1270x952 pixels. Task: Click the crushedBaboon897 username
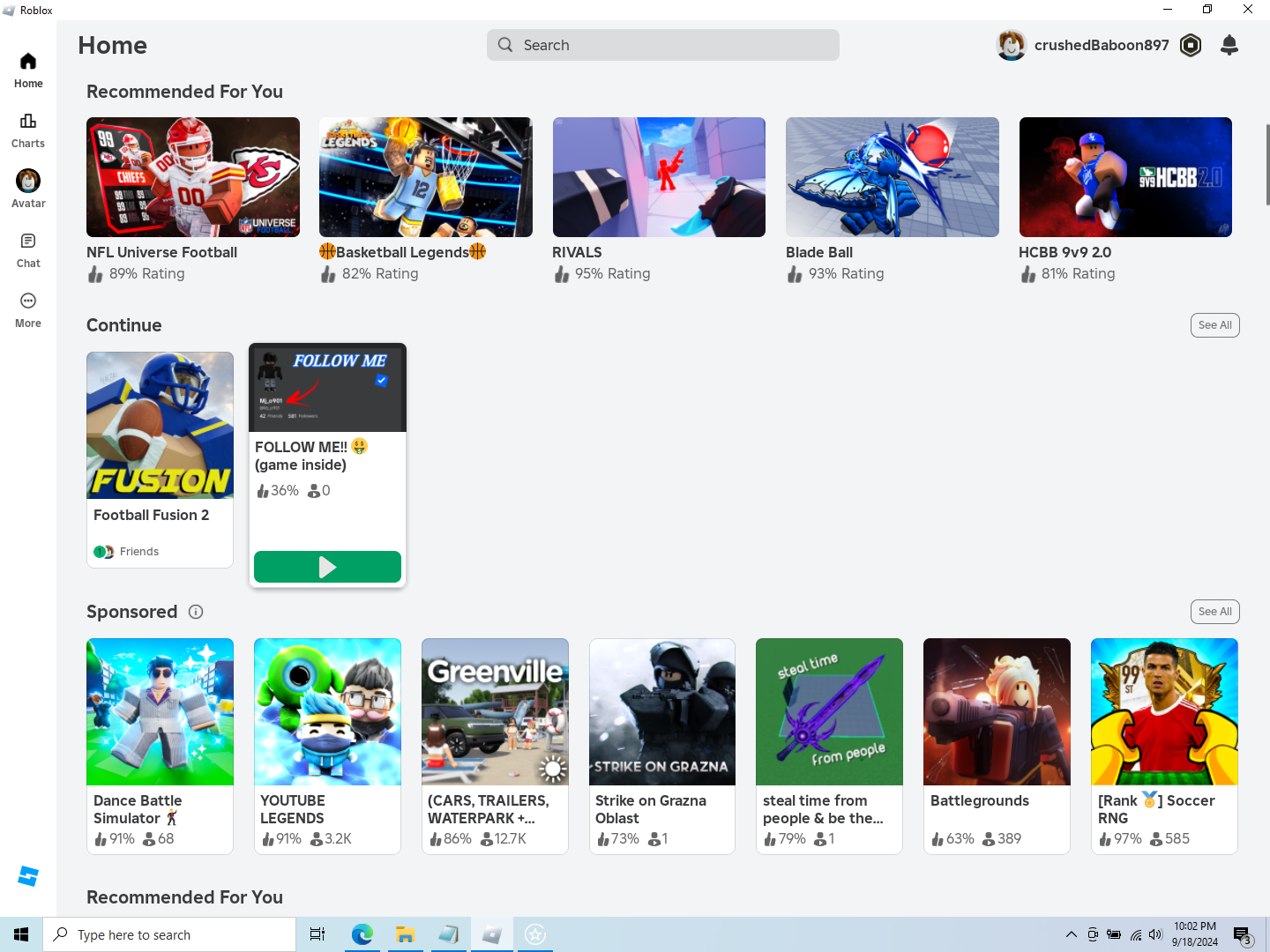pos(1102,45)
